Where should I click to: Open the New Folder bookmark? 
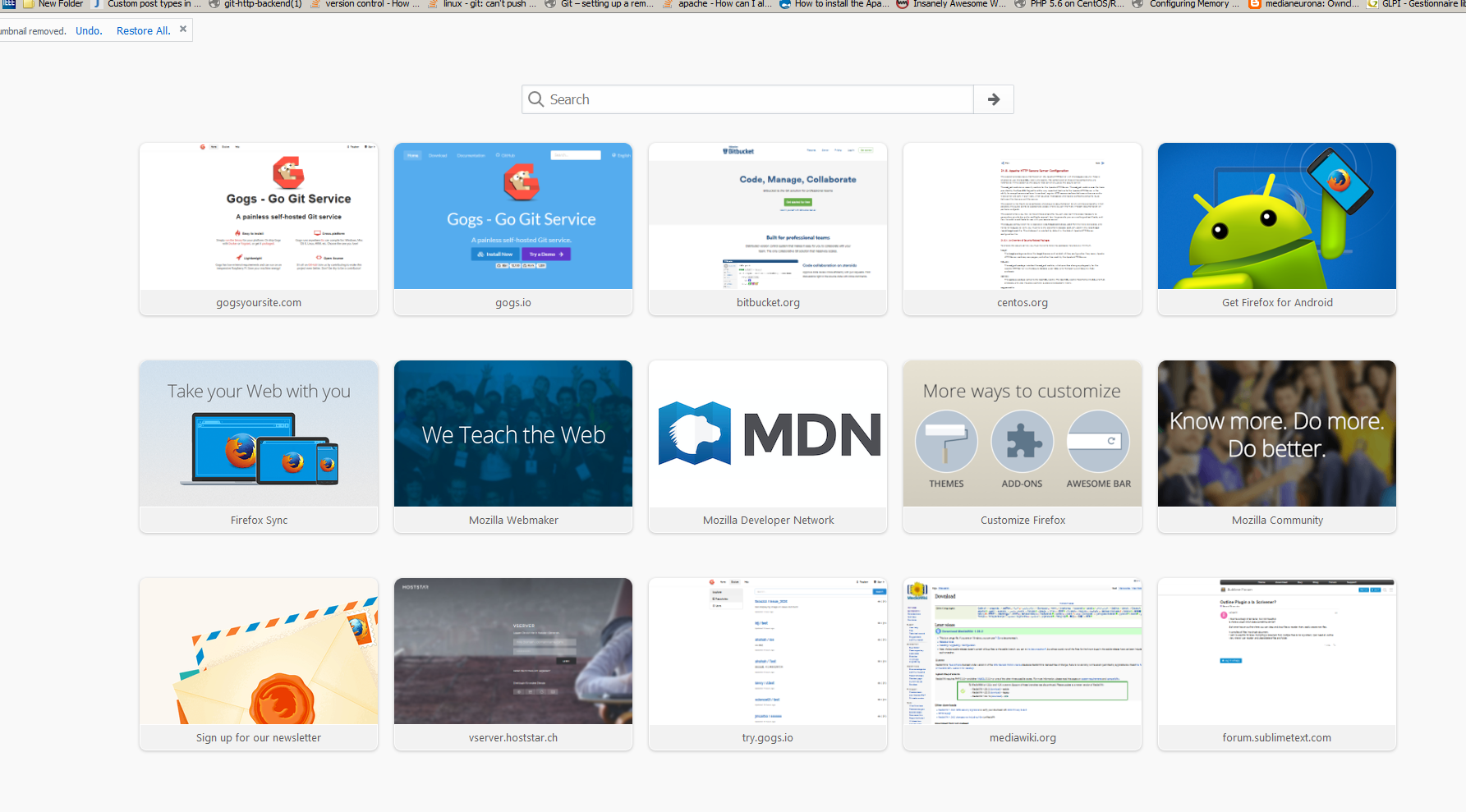tap(53, 4)
